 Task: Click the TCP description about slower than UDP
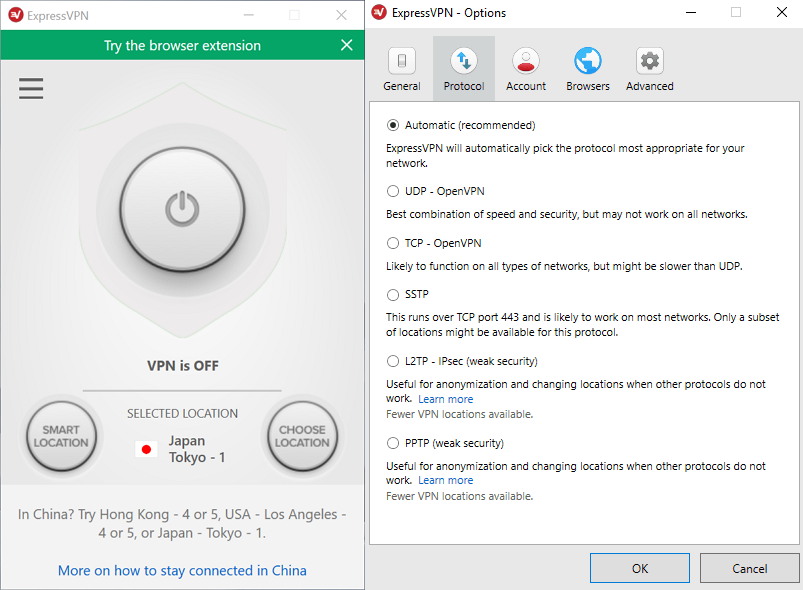point(564,266)
